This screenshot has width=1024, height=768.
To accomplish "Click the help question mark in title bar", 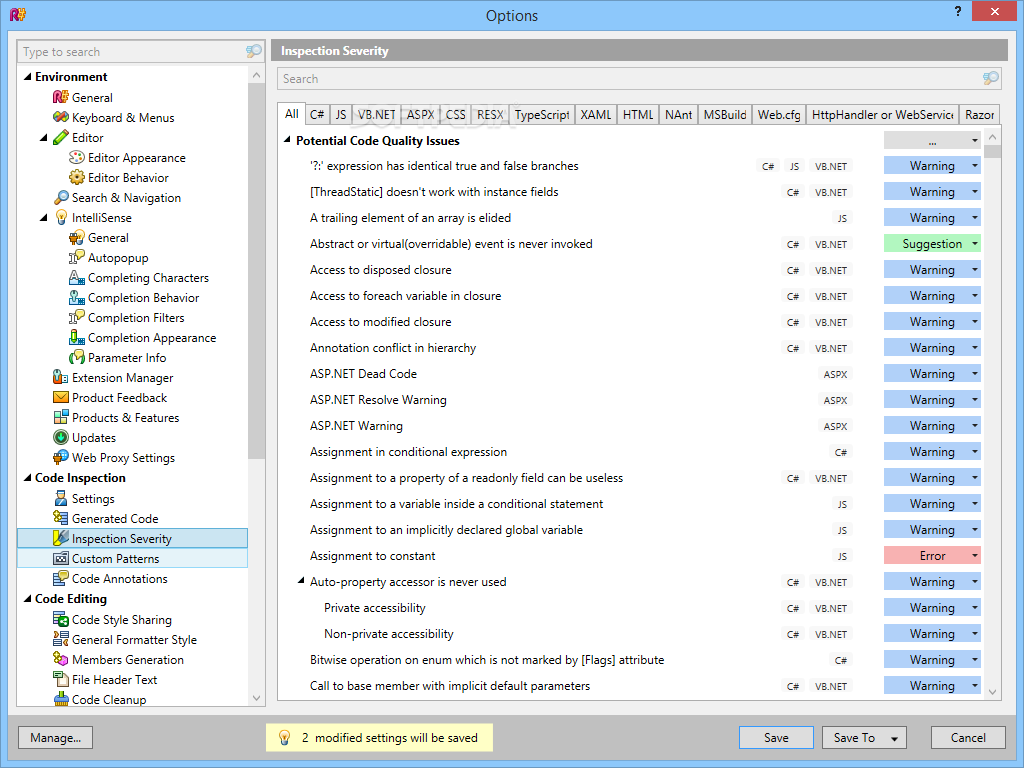I will [x=957, y=11].
